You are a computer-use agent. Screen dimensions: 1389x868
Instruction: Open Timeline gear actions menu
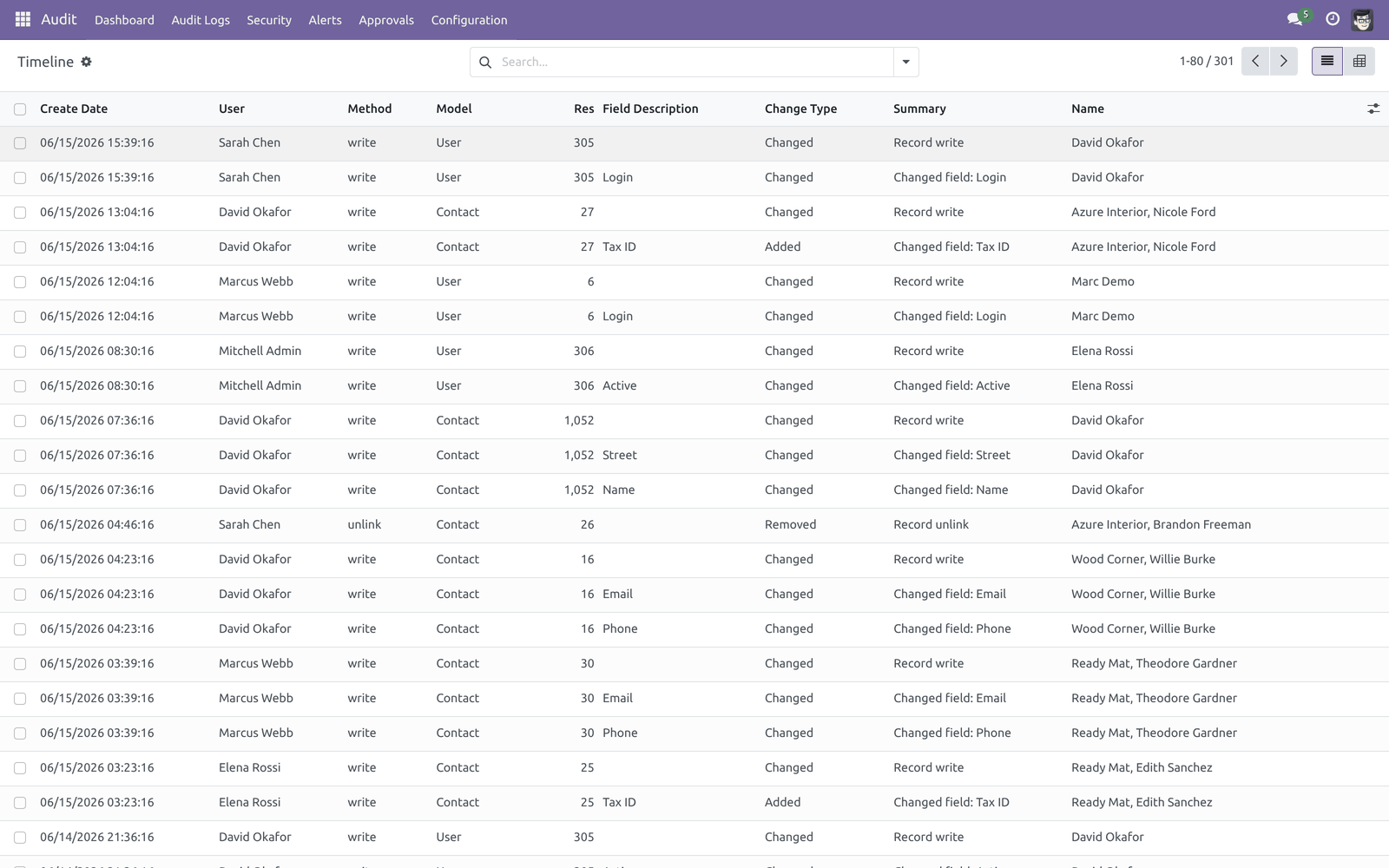click(x=86, y=62)
